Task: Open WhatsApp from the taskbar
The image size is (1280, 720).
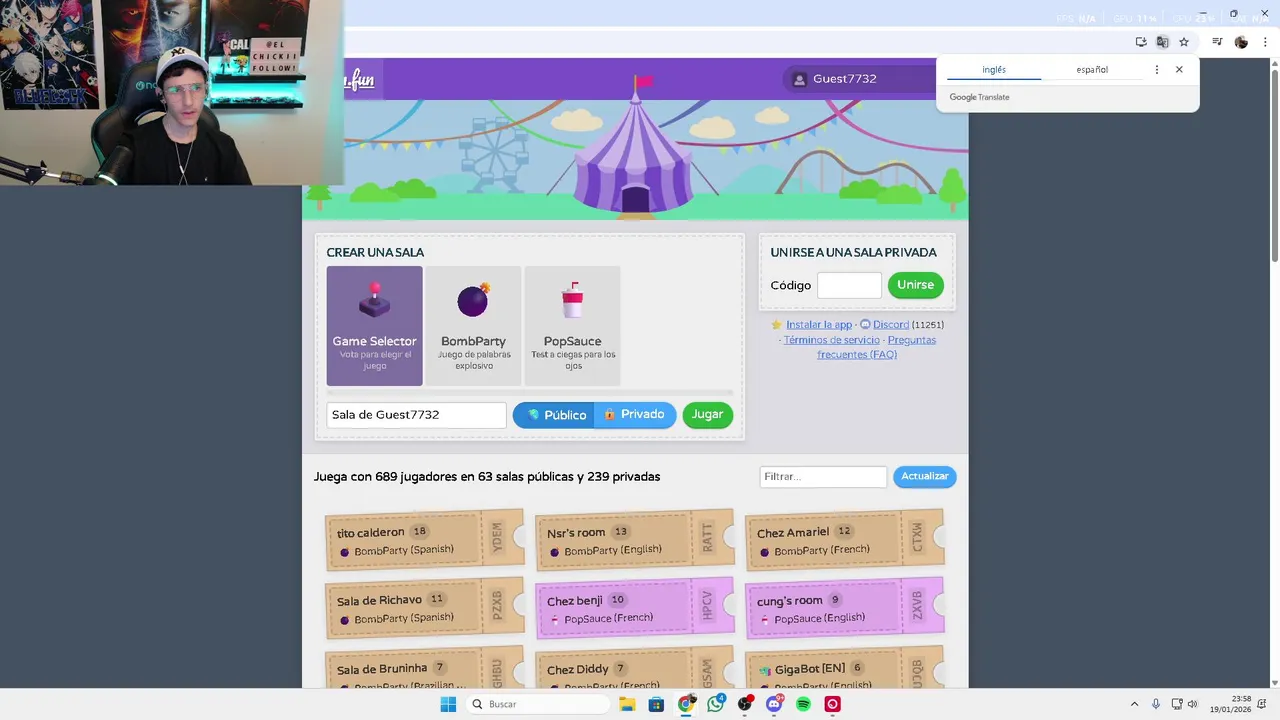Action: (x=715, y=704)
